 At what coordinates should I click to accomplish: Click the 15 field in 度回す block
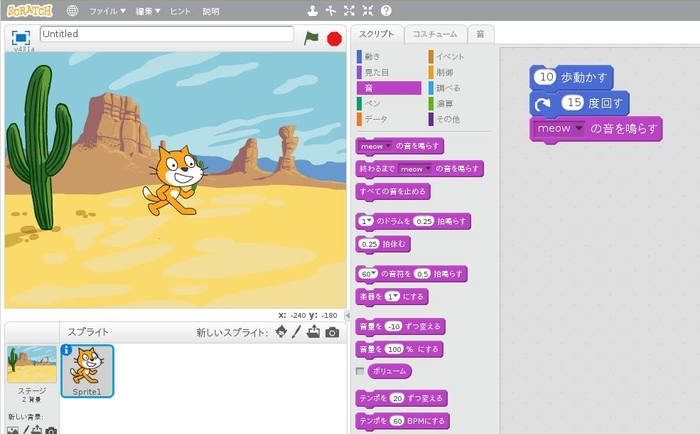point(573,103)
